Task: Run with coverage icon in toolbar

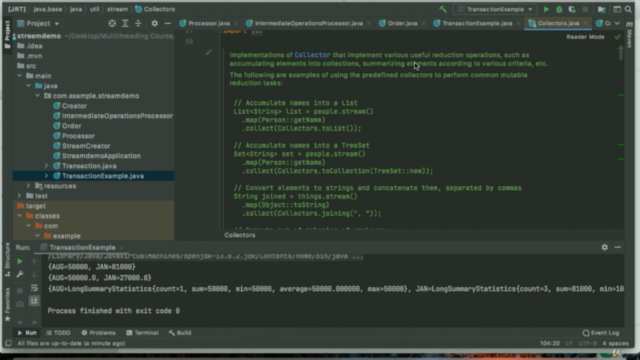Action: click(x=572, y=9)
